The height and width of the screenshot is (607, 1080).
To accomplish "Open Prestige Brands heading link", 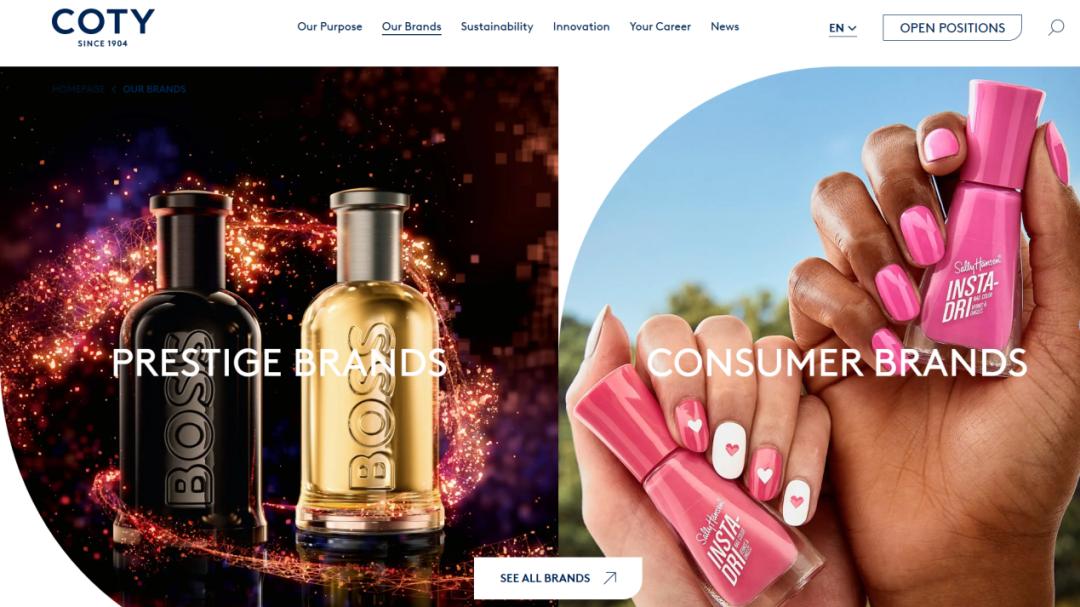I will 279,362.
